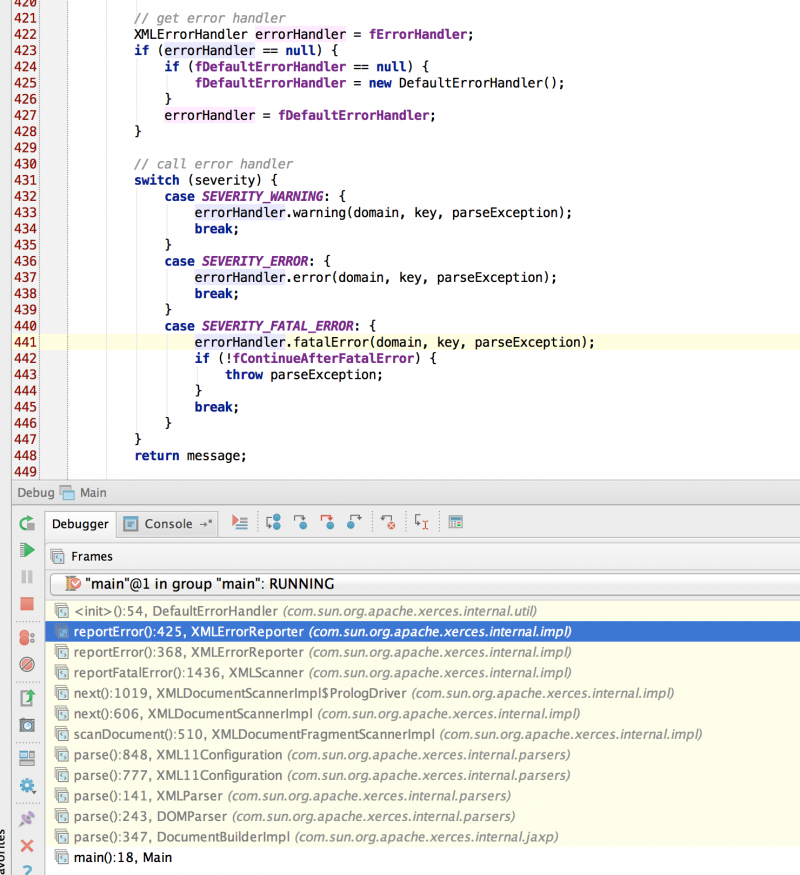Click the Force Step Into icon

coord(327,522)
